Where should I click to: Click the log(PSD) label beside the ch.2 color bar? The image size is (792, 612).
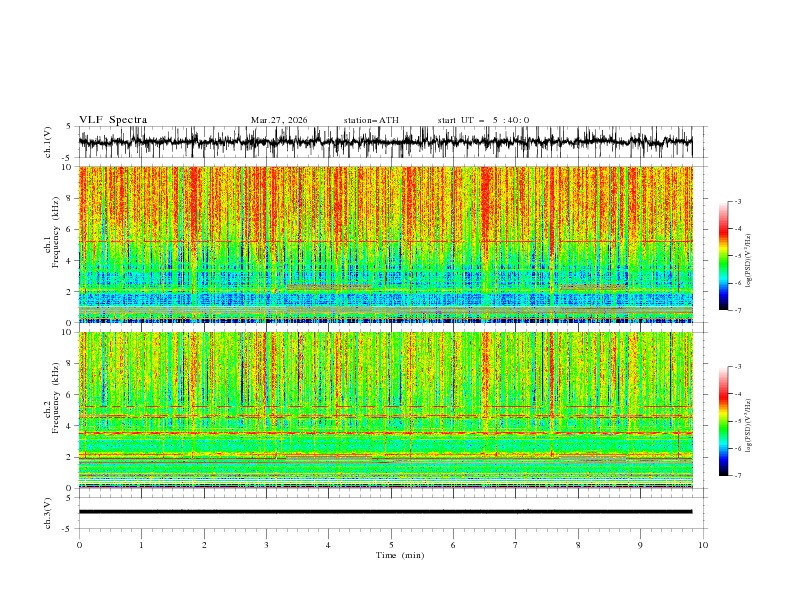coord(748,426)
